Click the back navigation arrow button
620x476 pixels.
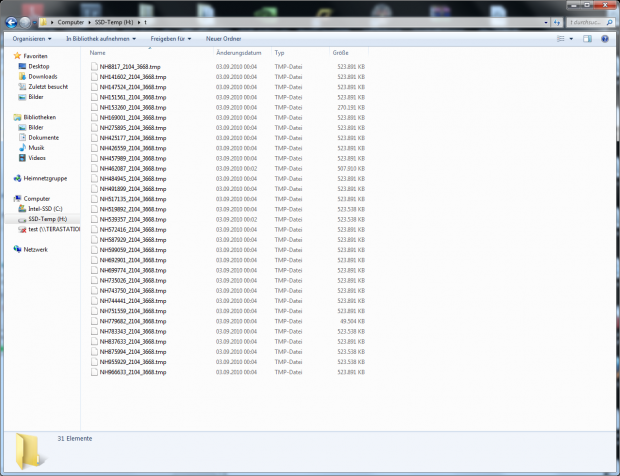click(x=10, y=20)
